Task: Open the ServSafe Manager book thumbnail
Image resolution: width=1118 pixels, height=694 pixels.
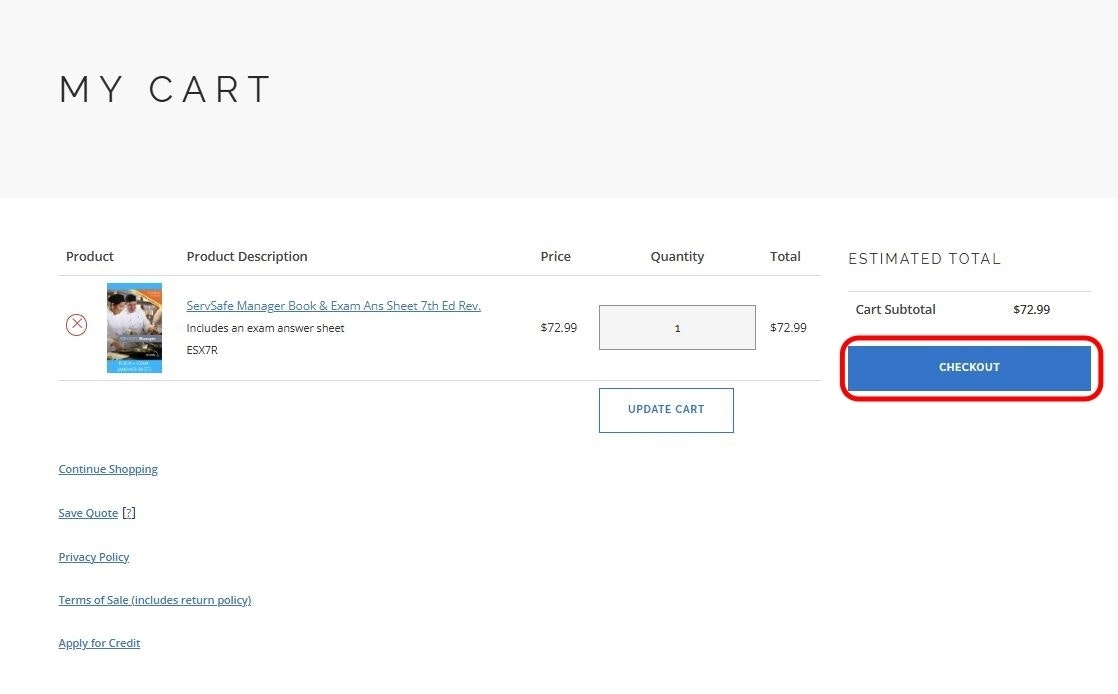Action: tap(134, 328)
